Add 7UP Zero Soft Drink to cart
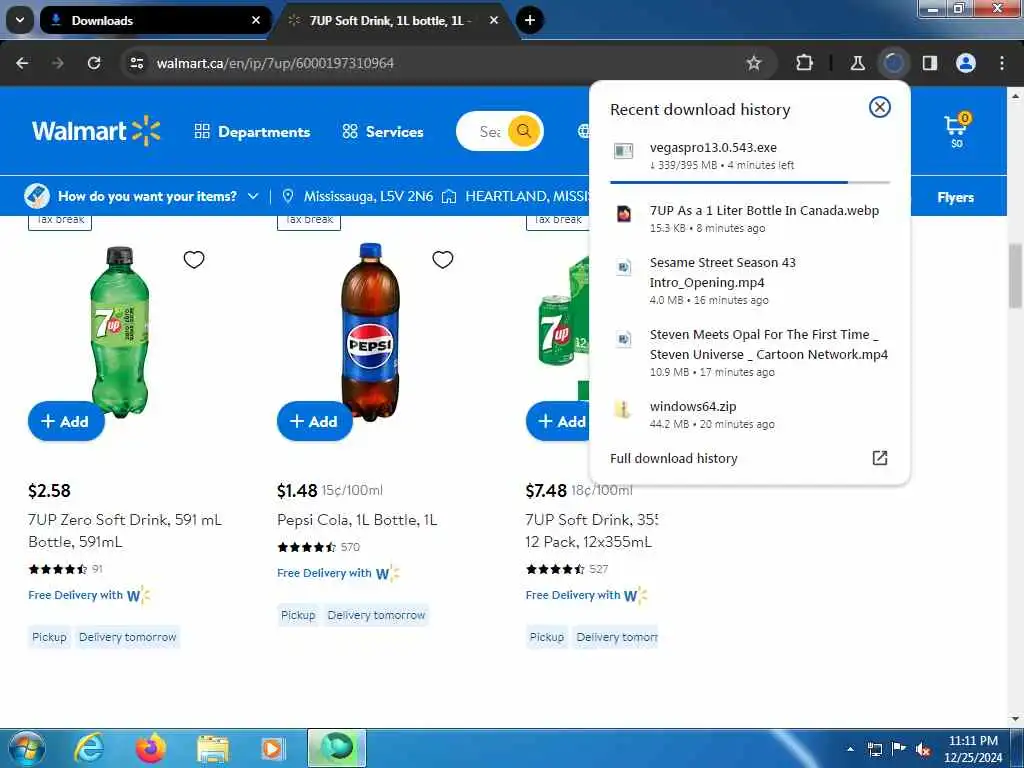Image resolution: width=1024 pixels, height=768 pixels. (66, 421)
